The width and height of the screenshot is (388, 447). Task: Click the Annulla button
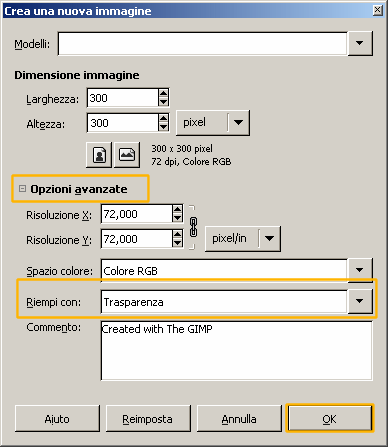[239, 419]
